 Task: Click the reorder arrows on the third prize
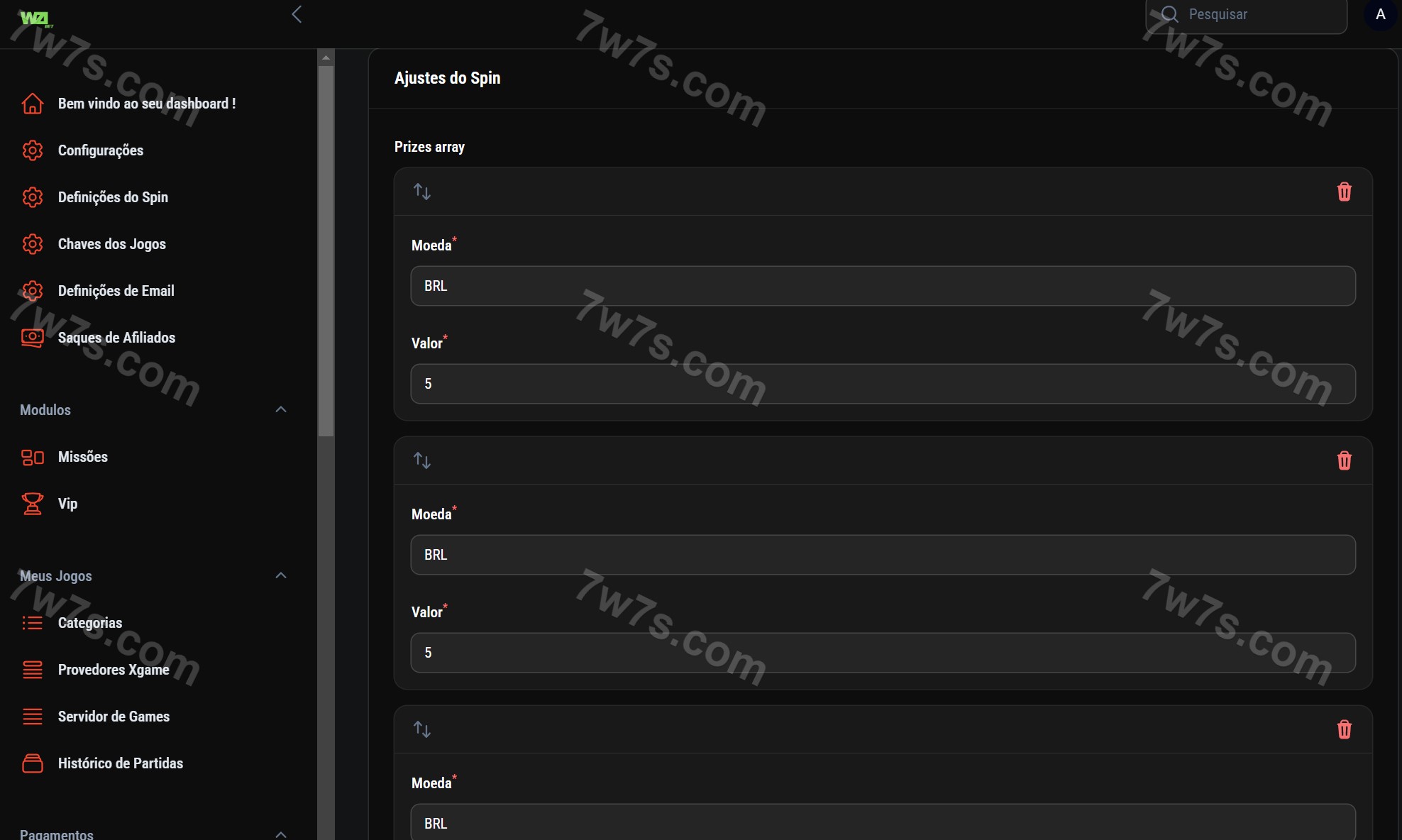(422, 729)
